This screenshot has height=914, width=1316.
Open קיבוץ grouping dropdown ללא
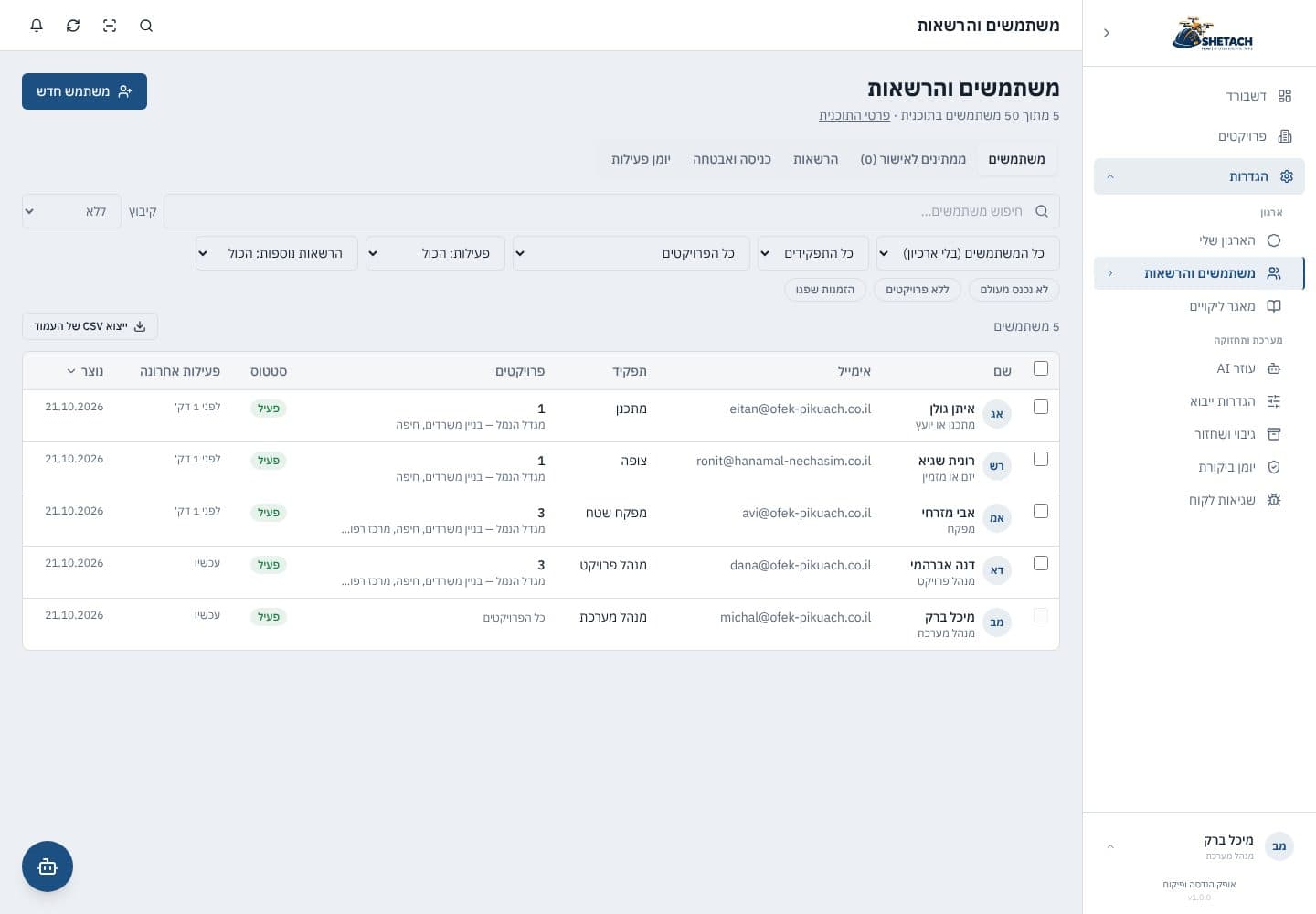(x=71, y=211)
